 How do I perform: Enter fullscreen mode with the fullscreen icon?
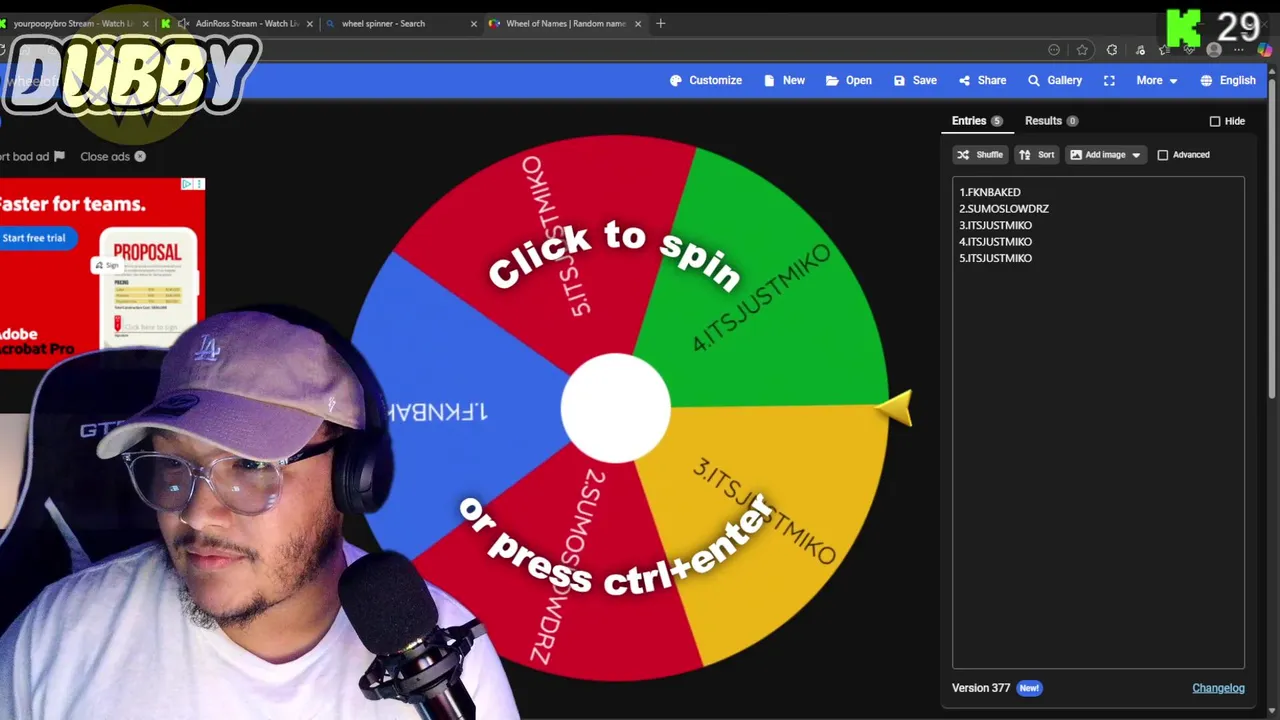1109,80
